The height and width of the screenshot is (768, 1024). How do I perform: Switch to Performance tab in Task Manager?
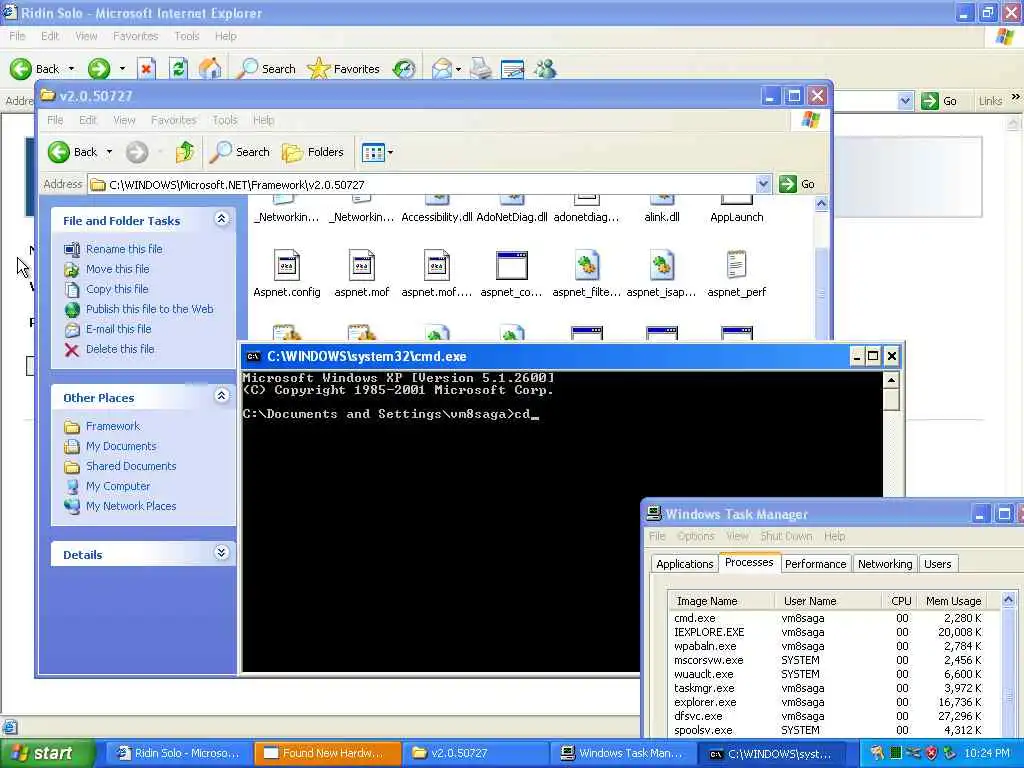tap(815, 564)
